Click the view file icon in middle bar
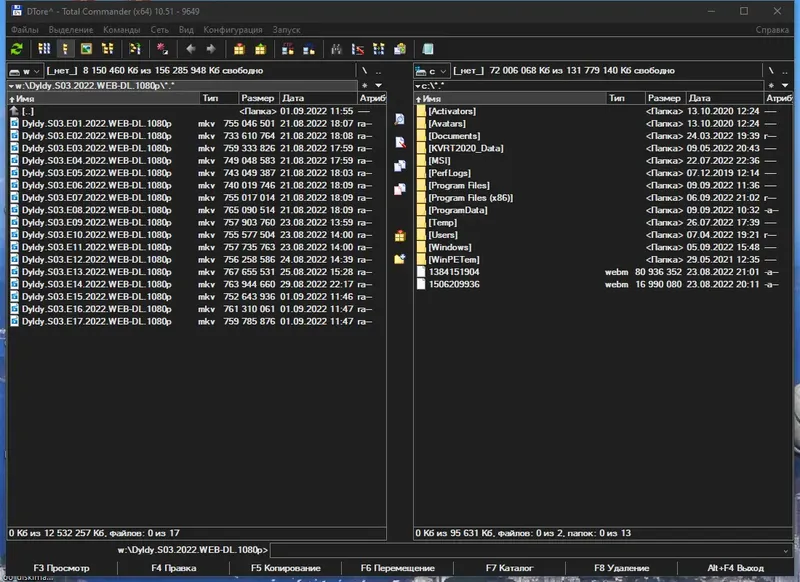This screenshot has width=800, height=582. [400, 119]
